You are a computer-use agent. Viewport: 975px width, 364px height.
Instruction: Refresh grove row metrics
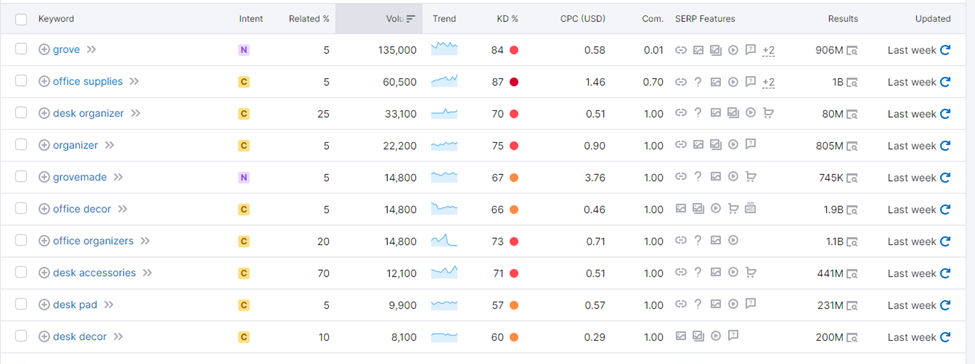click(945, 50)
